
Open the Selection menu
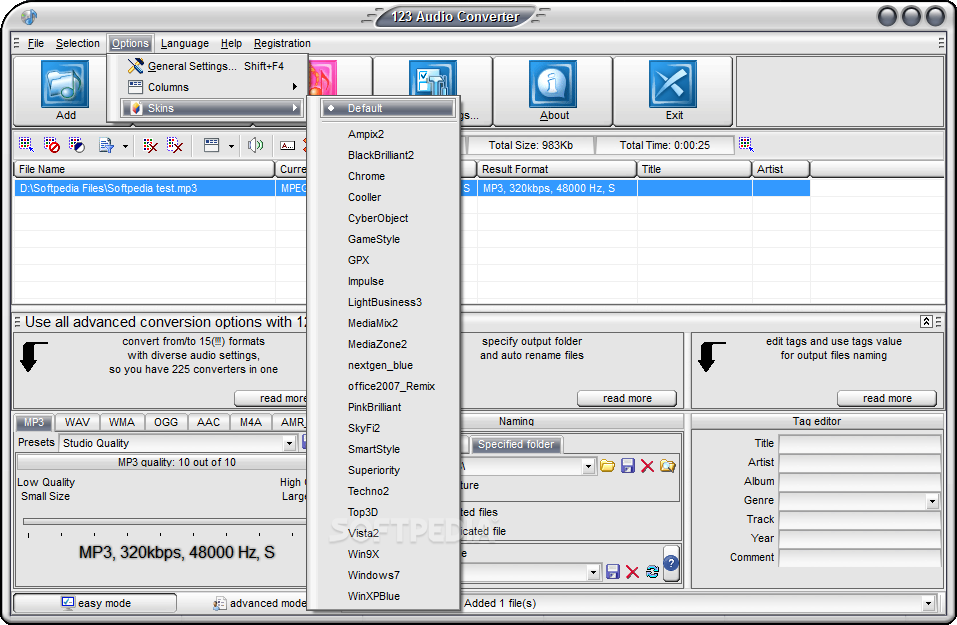[78, 43]
